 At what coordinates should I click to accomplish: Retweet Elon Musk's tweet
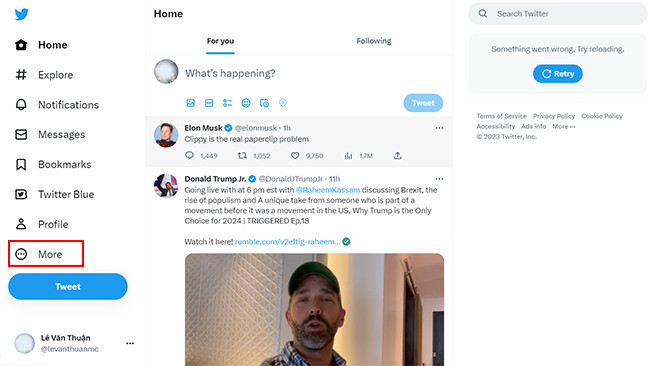(x=242, y=155)
